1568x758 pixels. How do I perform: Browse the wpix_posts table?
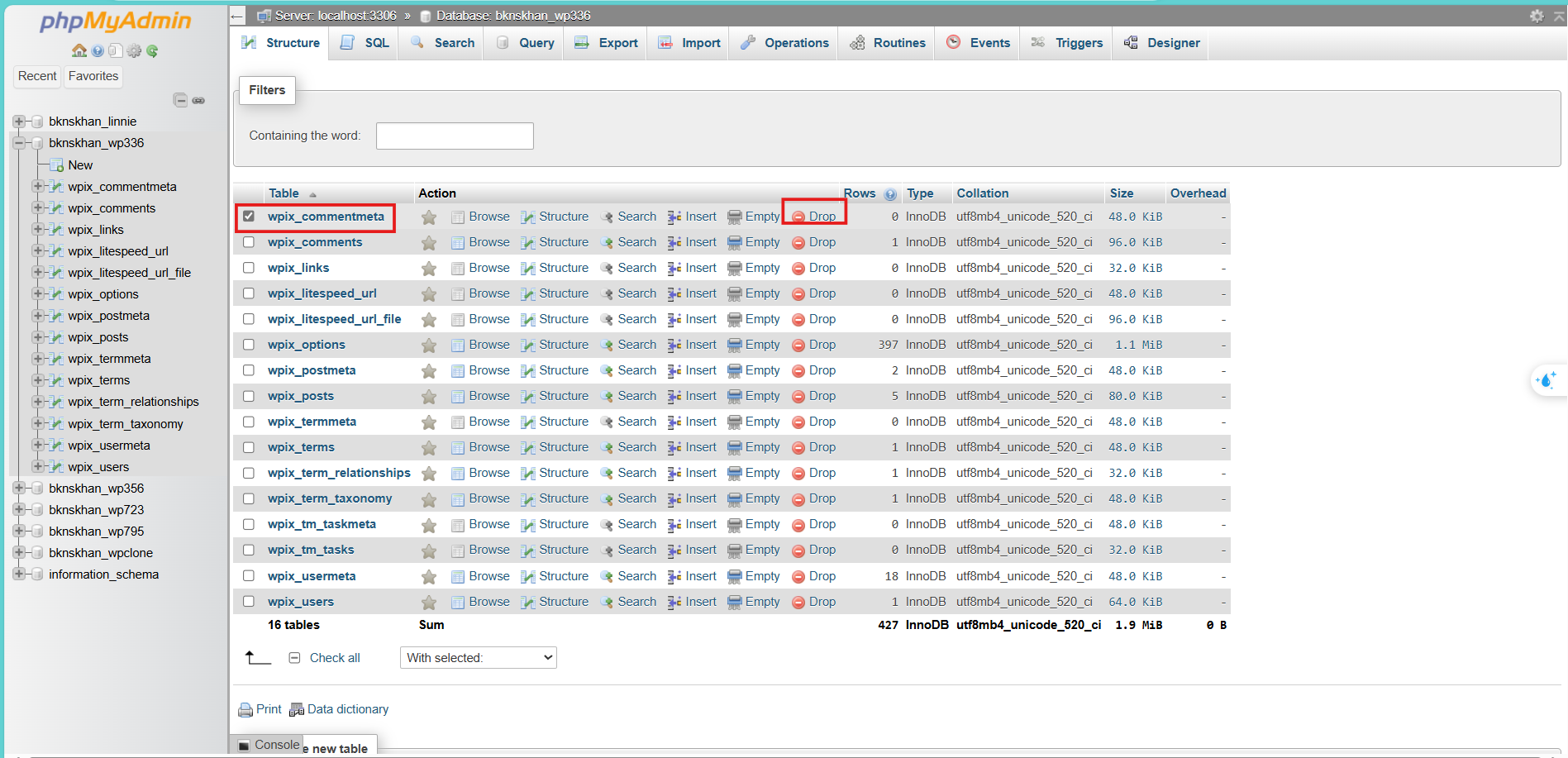tap(480, 396)
